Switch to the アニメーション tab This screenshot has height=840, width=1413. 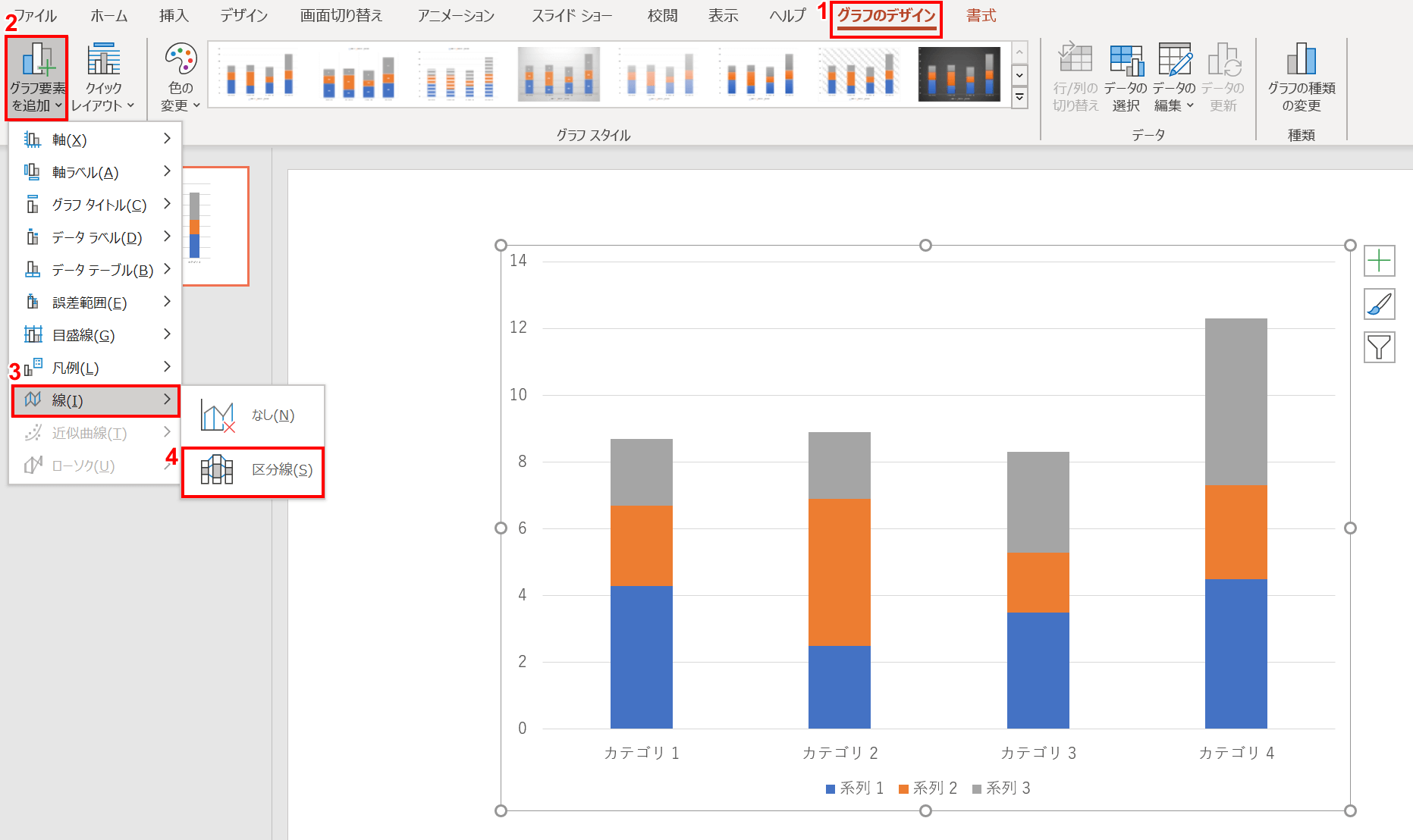click(x=456, y=16)
